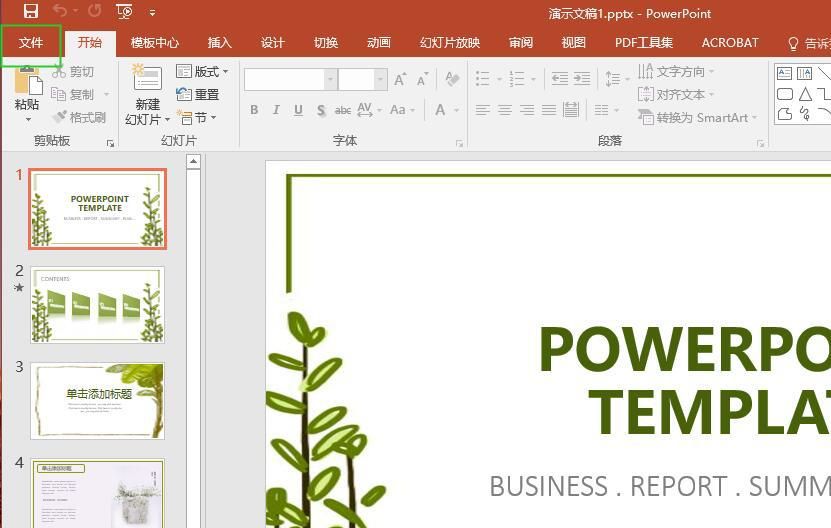The width and height of the screenshot is (831, 528).
Task: Click the decrease font size icon
Action: [x=422, y=80]
